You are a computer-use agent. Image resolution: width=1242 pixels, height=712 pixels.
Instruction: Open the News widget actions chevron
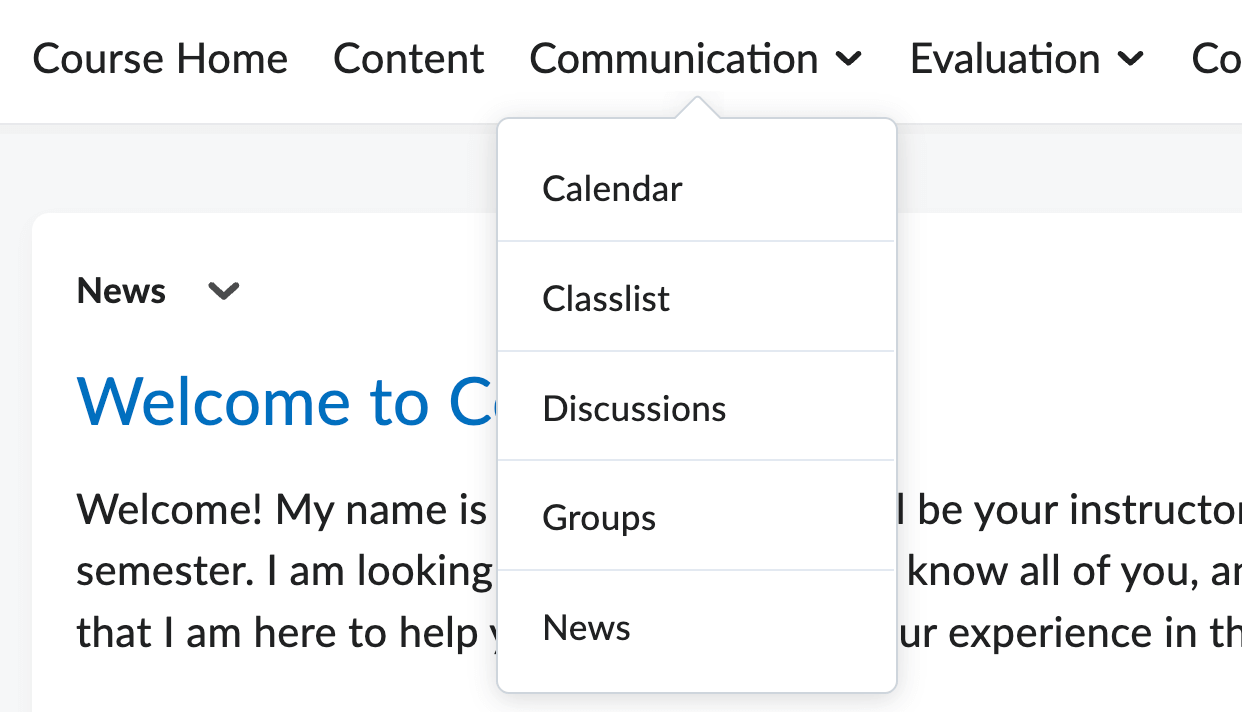pyautogui.click(x=222, y=291)
